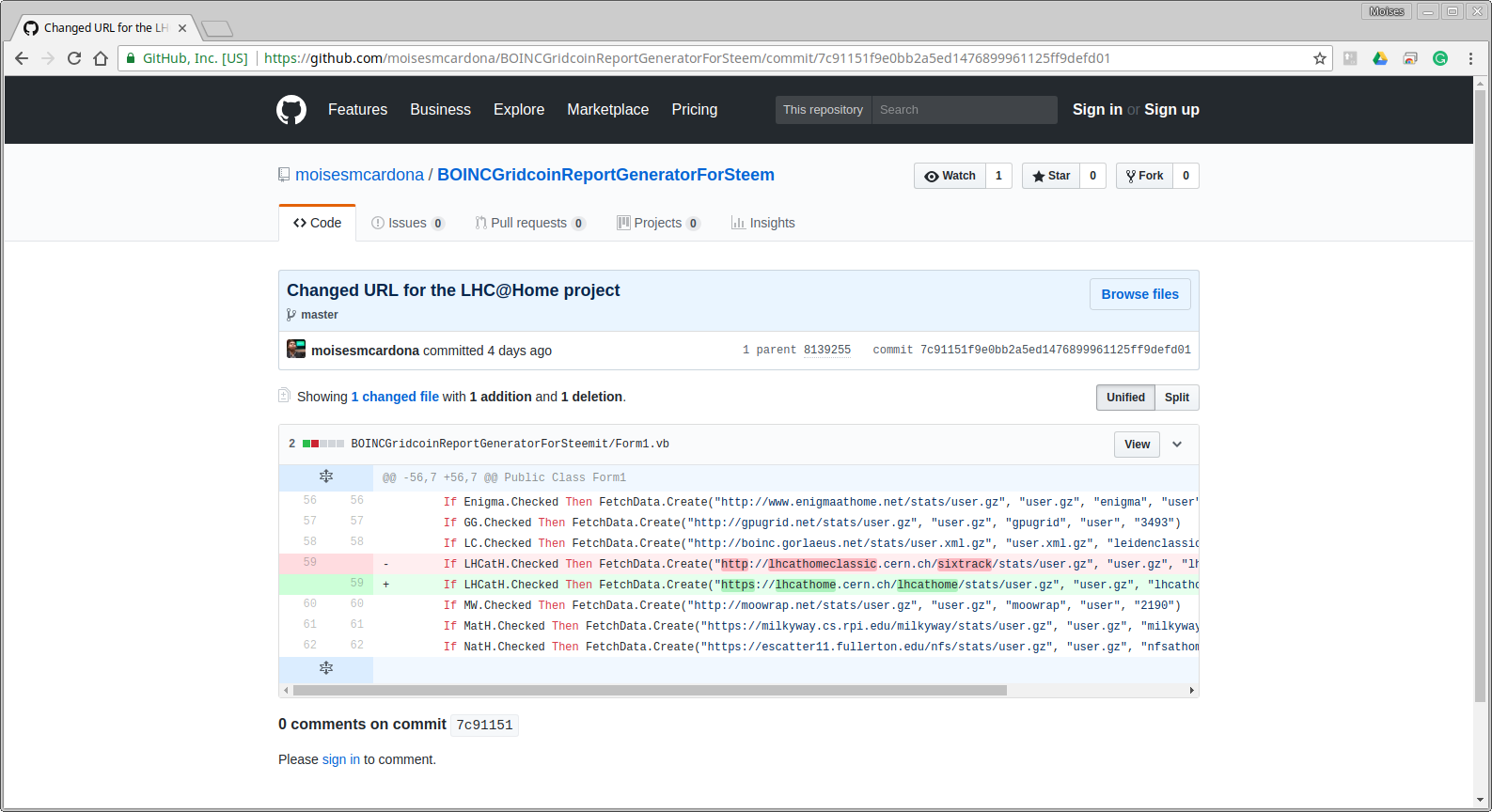
Task: Click the Watch button
Action: [950, 176]
